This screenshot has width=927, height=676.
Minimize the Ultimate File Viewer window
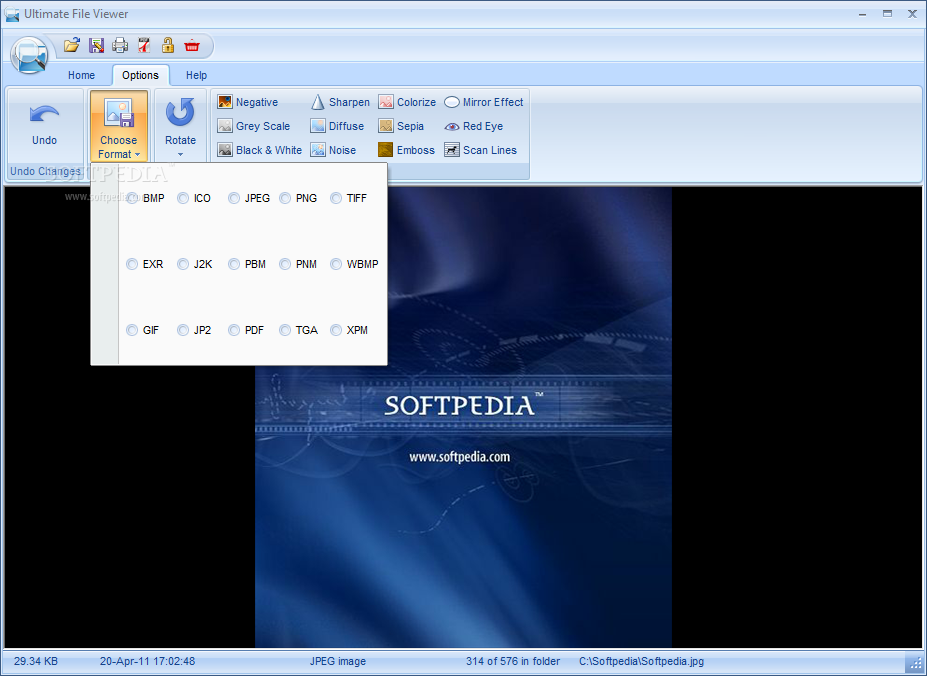[x=863, y=14]
